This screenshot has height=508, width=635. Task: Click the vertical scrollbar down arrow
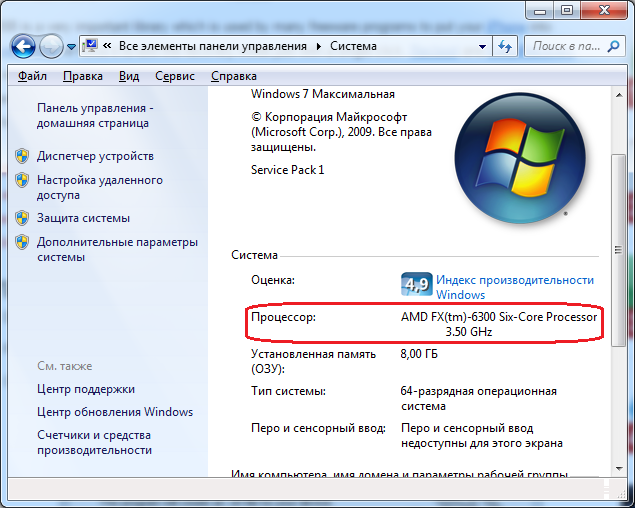pos(619,469)
